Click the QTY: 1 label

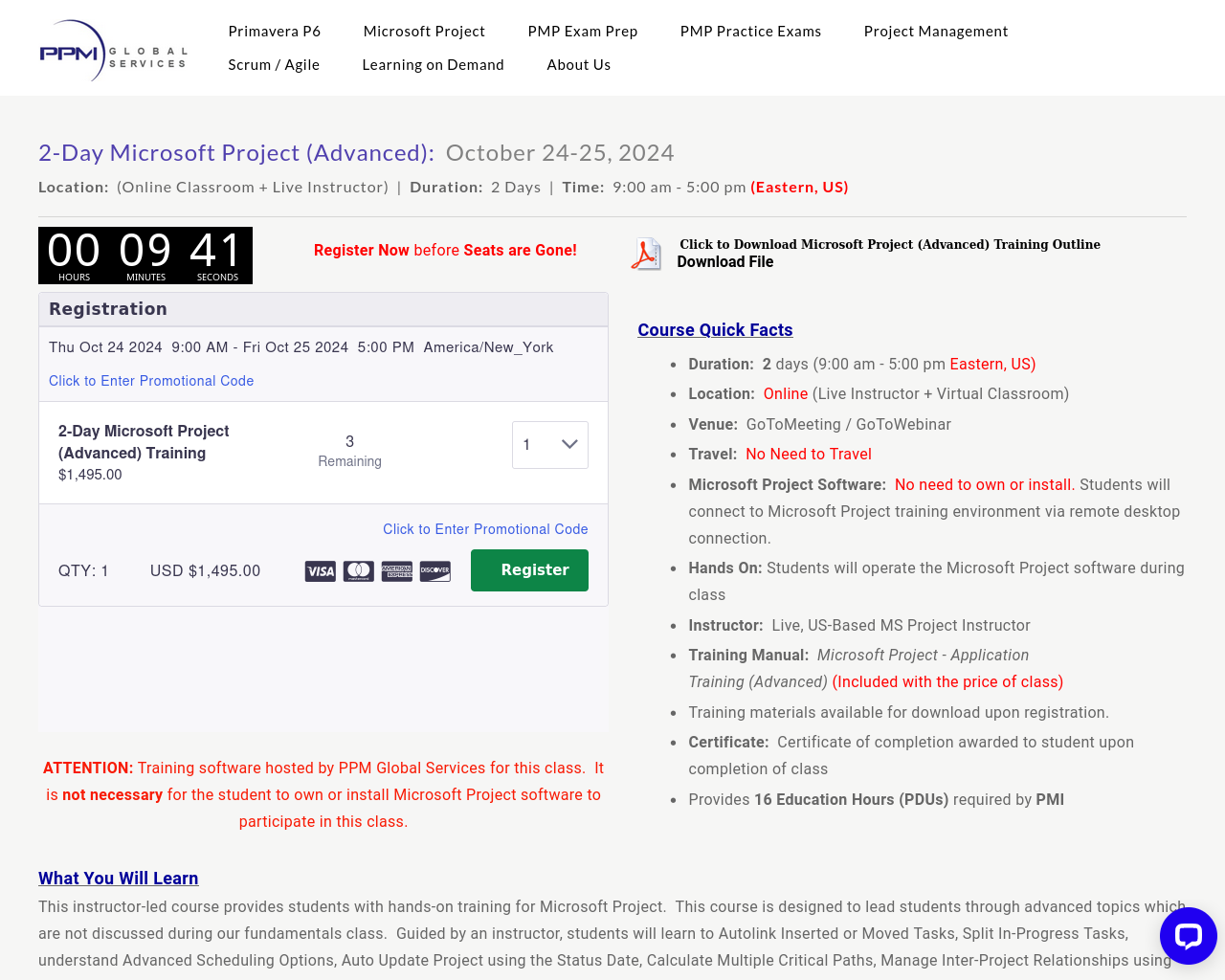(83, 571)
